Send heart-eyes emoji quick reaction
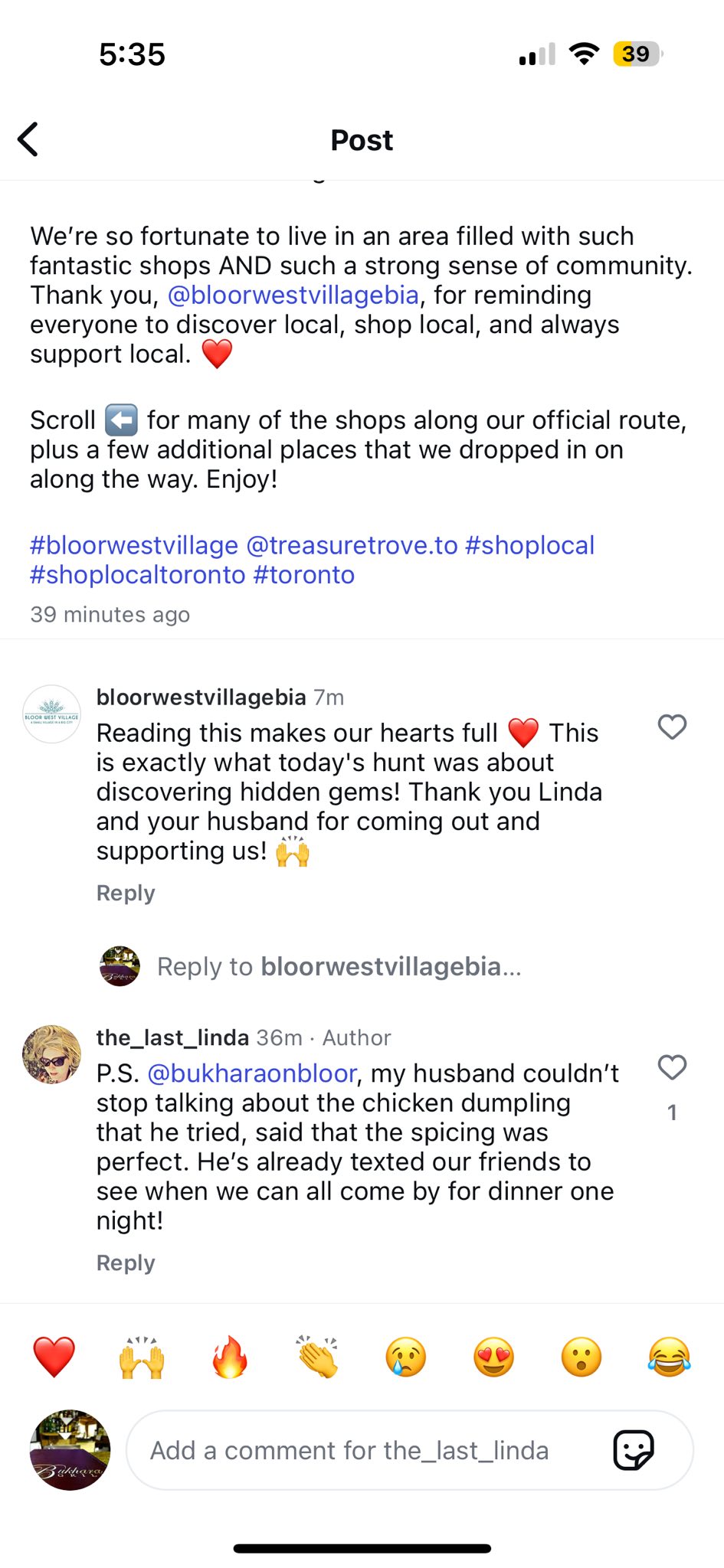Screen dimensions: 724x1568 point(494,1357)
